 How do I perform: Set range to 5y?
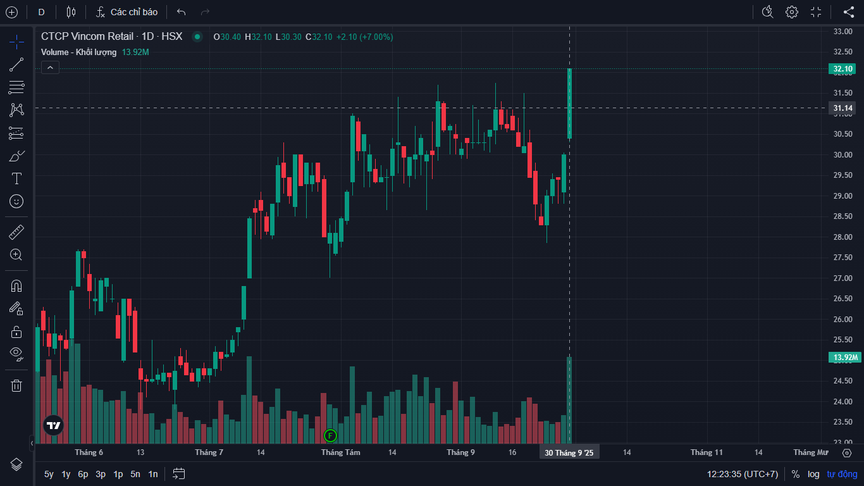pos(49,474)
